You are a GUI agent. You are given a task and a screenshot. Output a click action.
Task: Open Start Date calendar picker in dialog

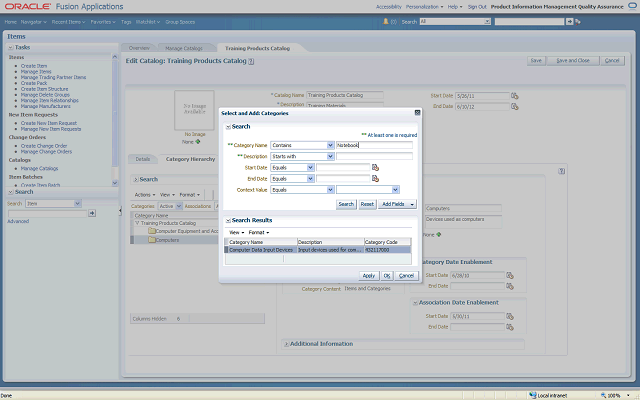tap(375, 167)
